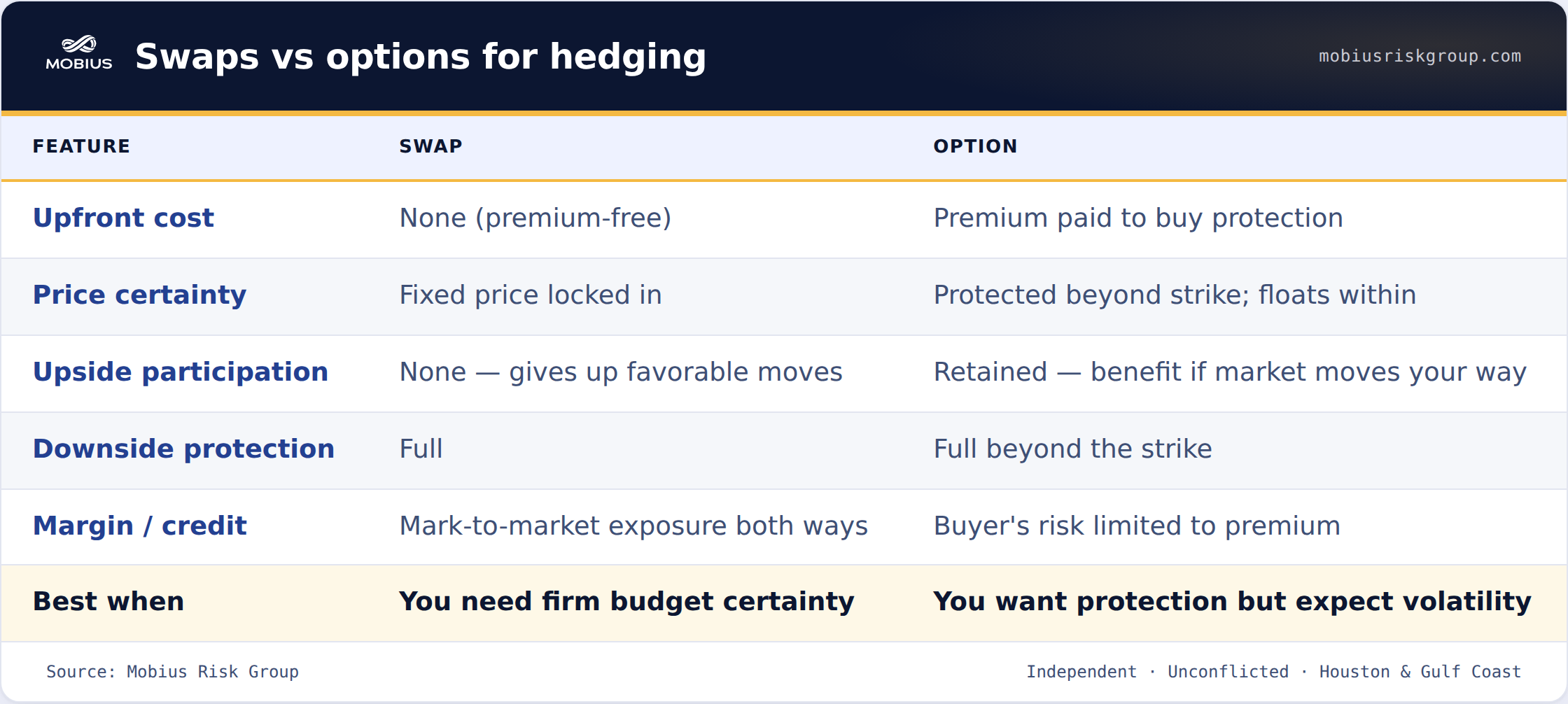Screen dimensions: 1568x704
Task: Click the Price certainty row label
Action: (139, 295)
